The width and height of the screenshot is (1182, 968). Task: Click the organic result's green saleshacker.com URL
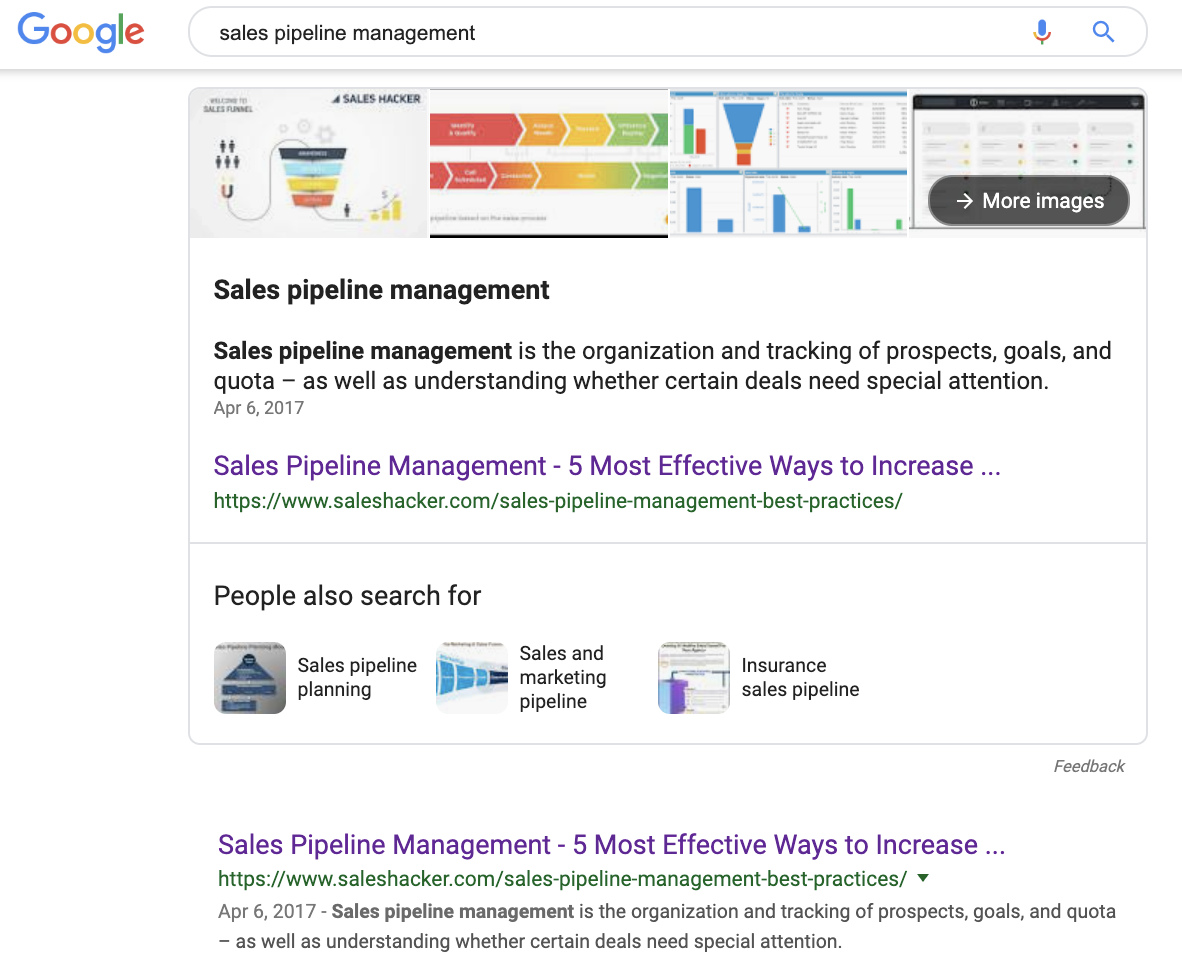coord(562,879)
